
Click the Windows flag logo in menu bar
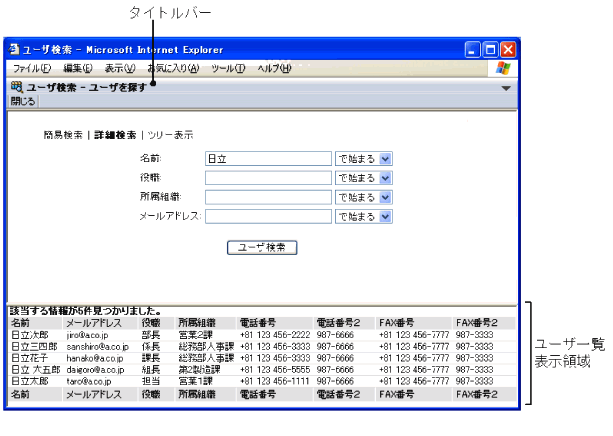point(503,68)
